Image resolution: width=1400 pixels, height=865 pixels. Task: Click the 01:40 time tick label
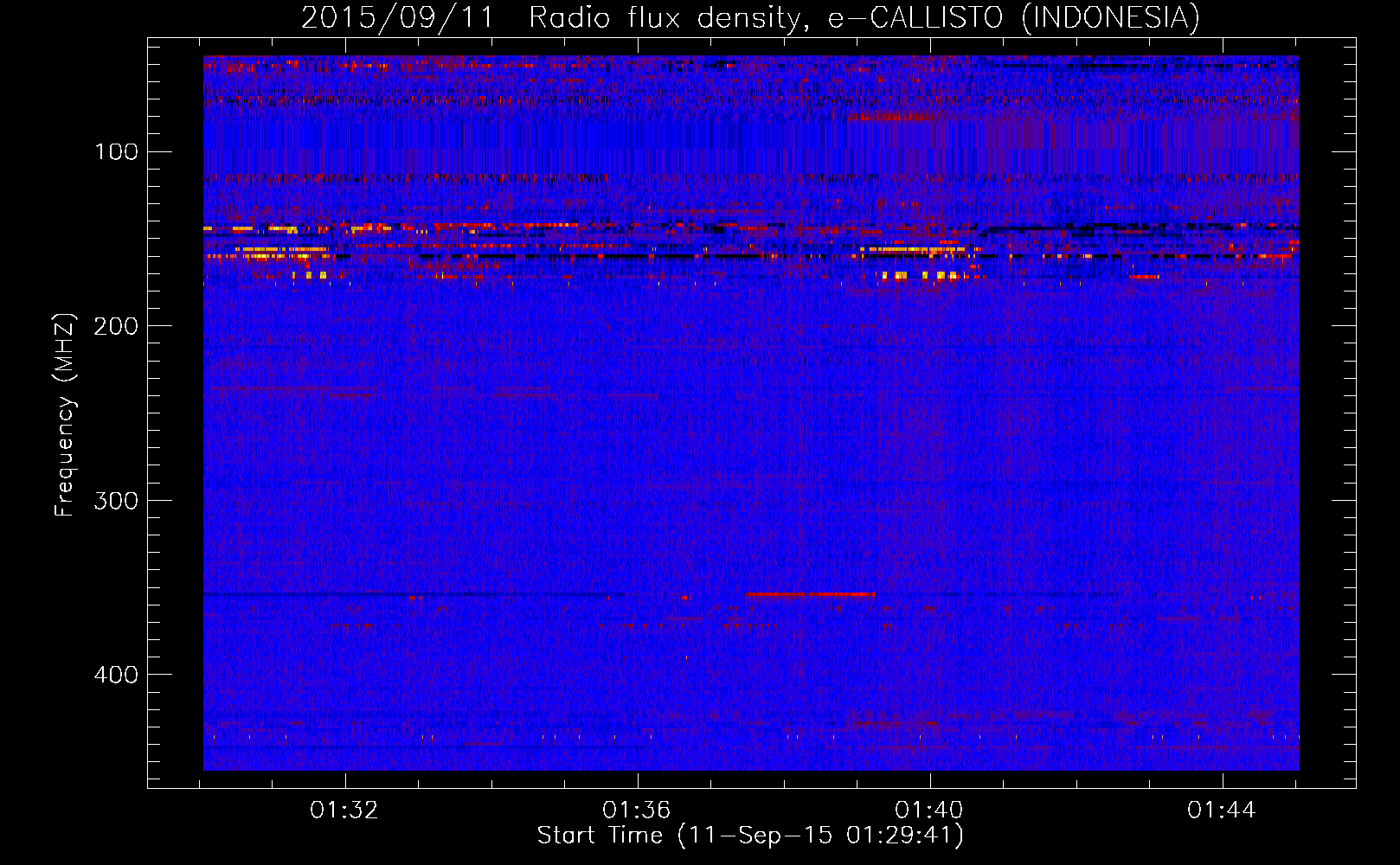tap(929, 811)
